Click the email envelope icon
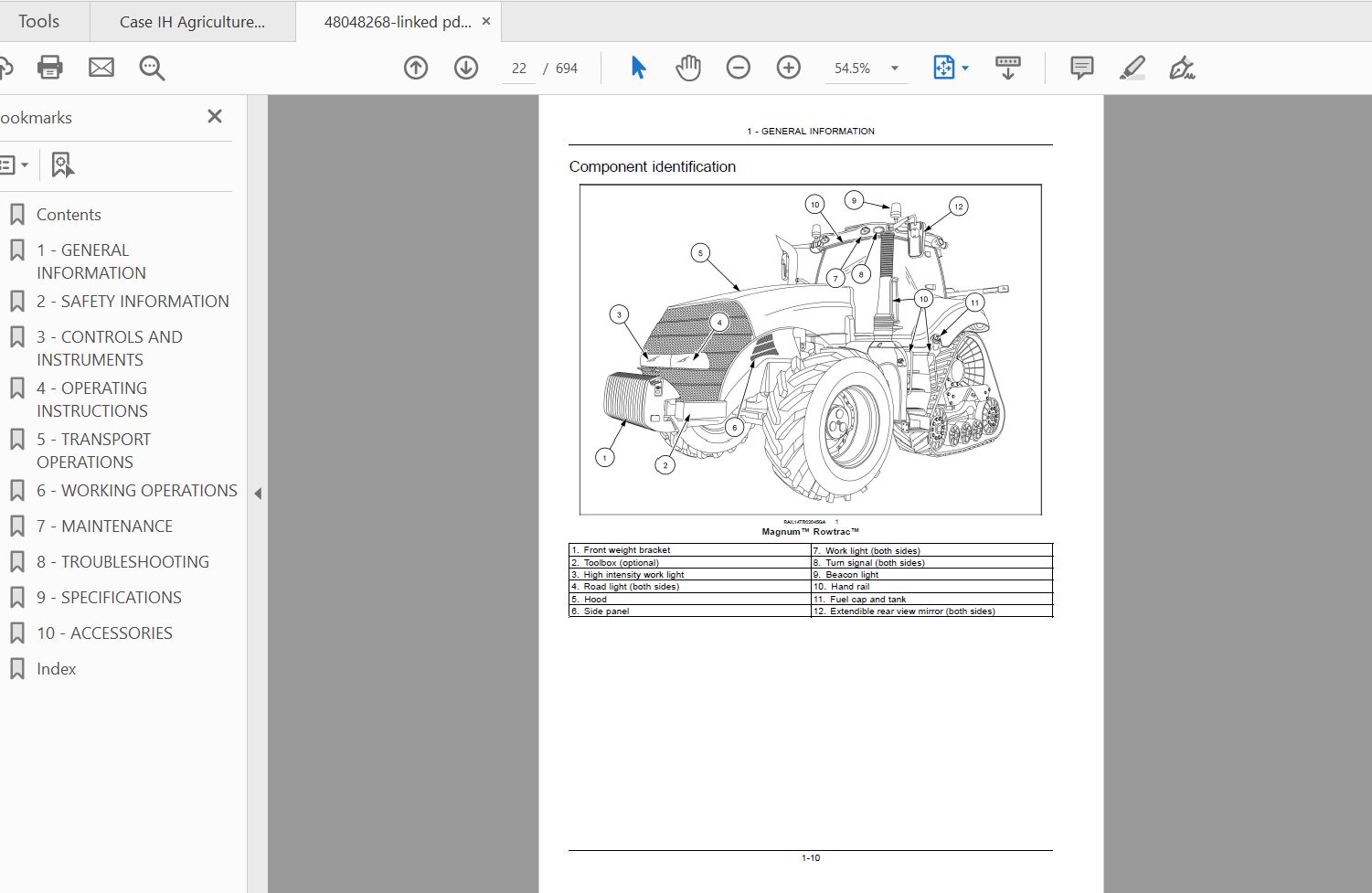 [101, 68]
